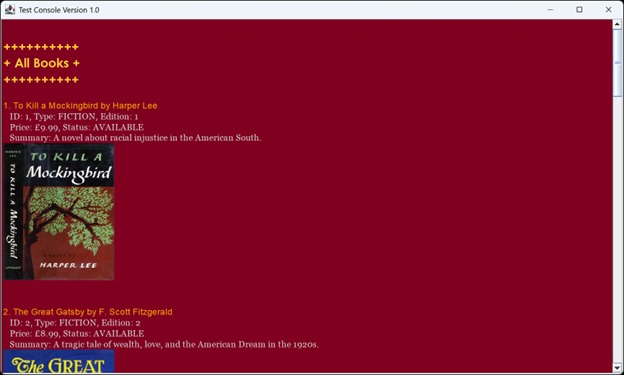The width and height of the screenshot is (624, 375).
Task: Click "ID: 2, Type: FICTION, Edition: 2" line
Action: click(x=75, y=323)
